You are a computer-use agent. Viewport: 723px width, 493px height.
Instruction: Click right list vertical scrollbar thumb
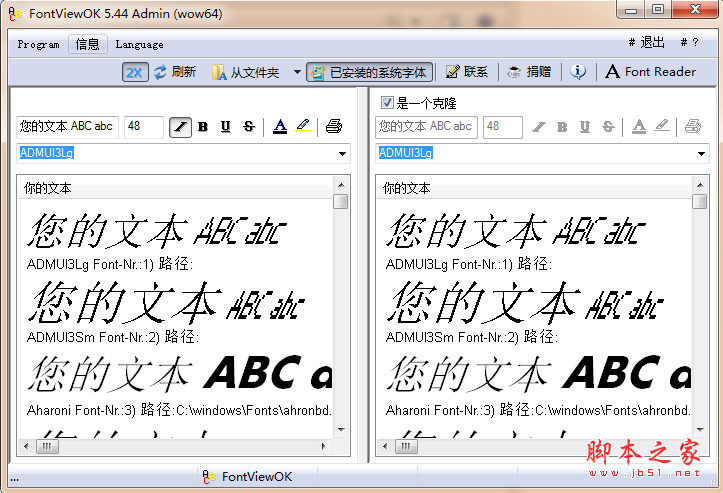(699, 202)
